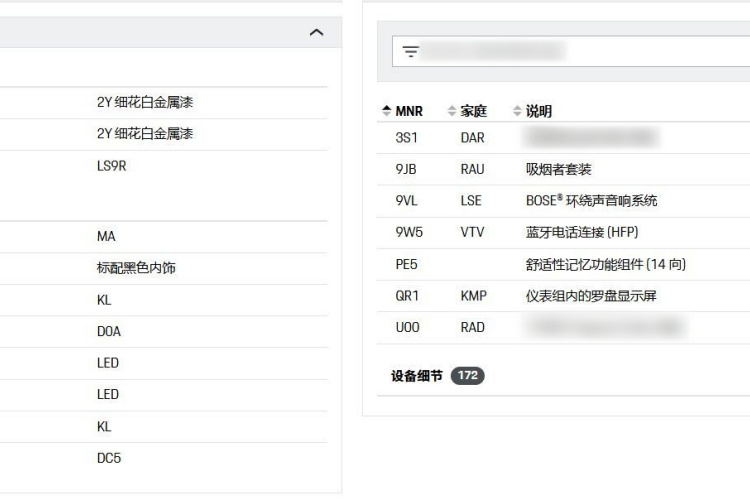Select the 9VL row code

407,201
